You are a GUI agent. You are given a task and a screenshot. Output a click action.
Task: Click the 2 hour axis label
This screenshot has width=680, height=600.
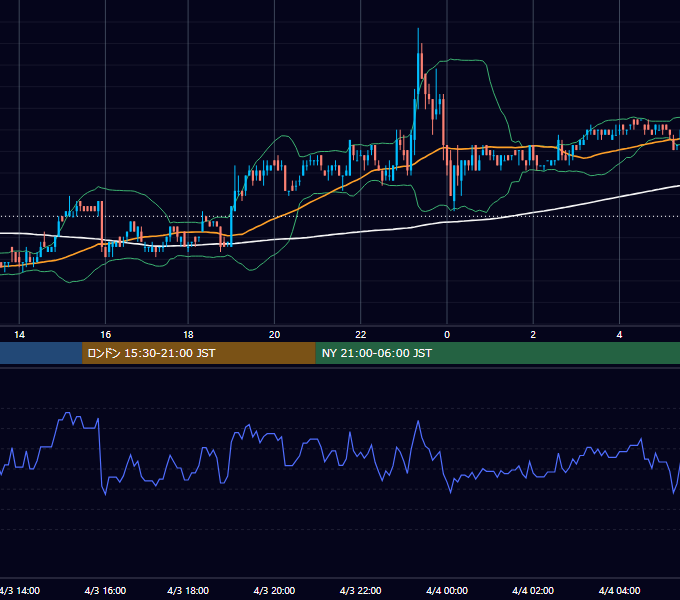click(533, 335)
